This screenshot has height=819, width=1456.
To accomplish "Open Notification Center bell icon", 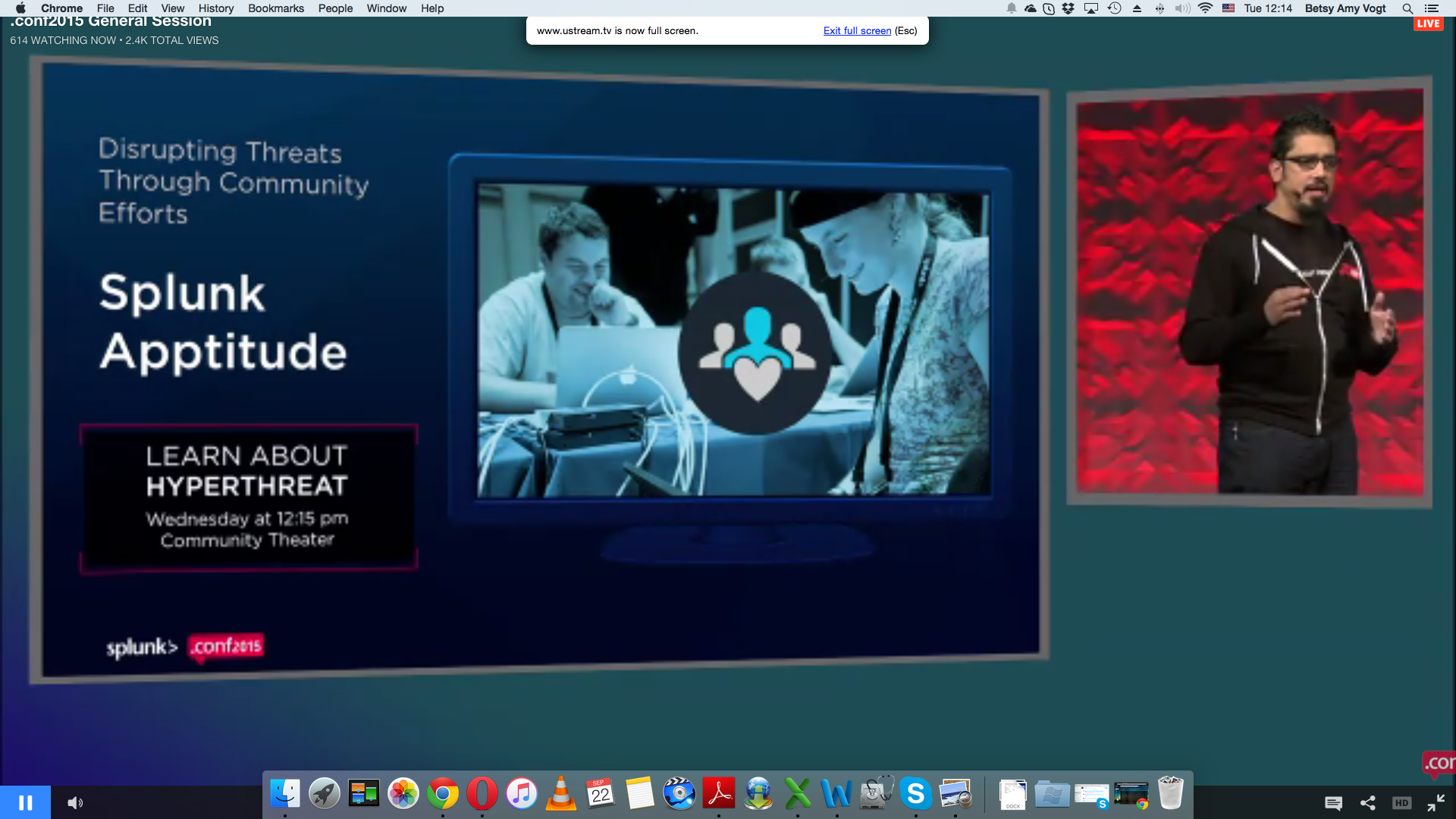I will pos(1011,8).
